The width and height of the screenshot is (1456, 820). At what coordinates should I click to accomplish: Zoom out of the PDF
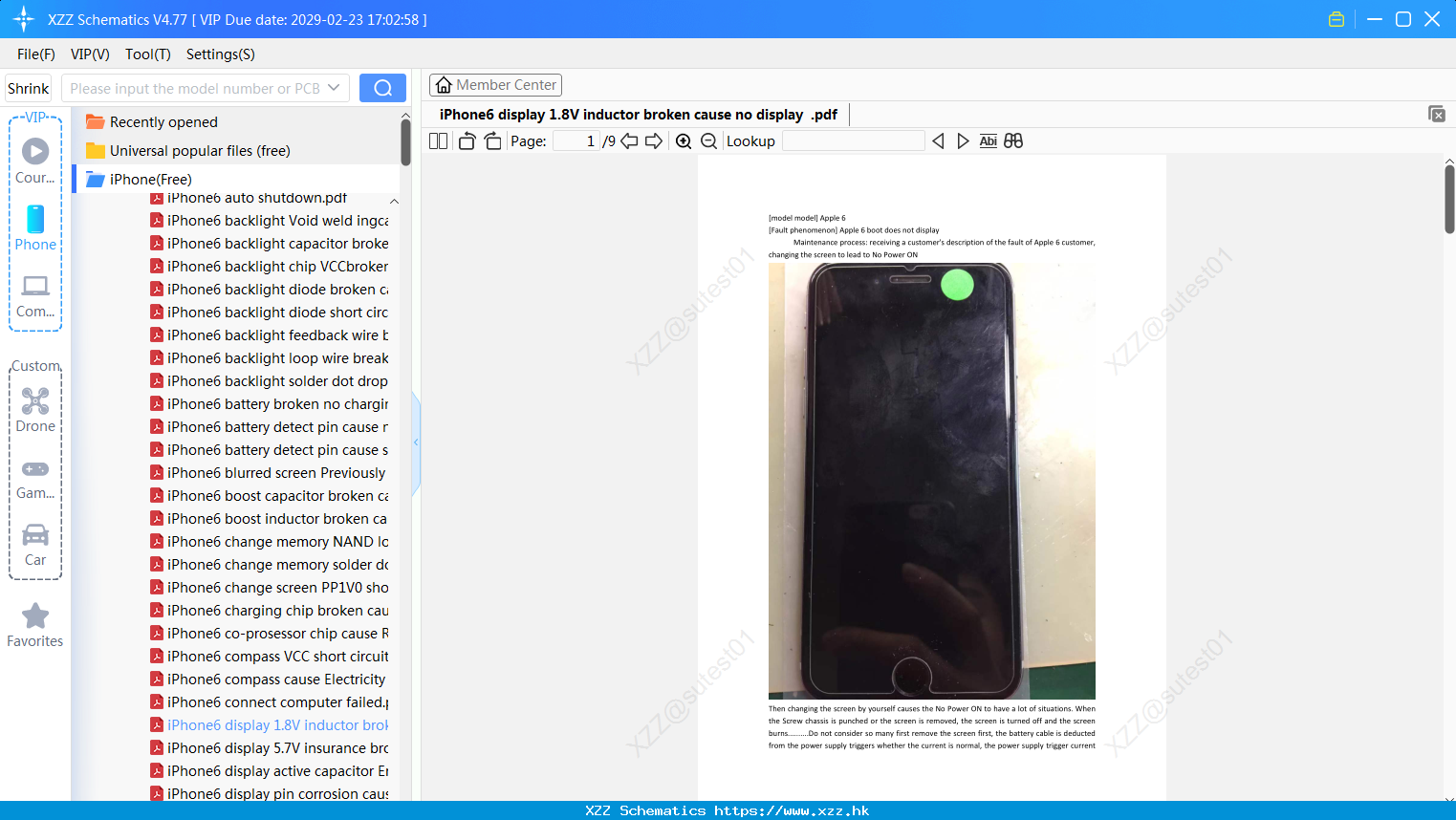click(709, 140)
